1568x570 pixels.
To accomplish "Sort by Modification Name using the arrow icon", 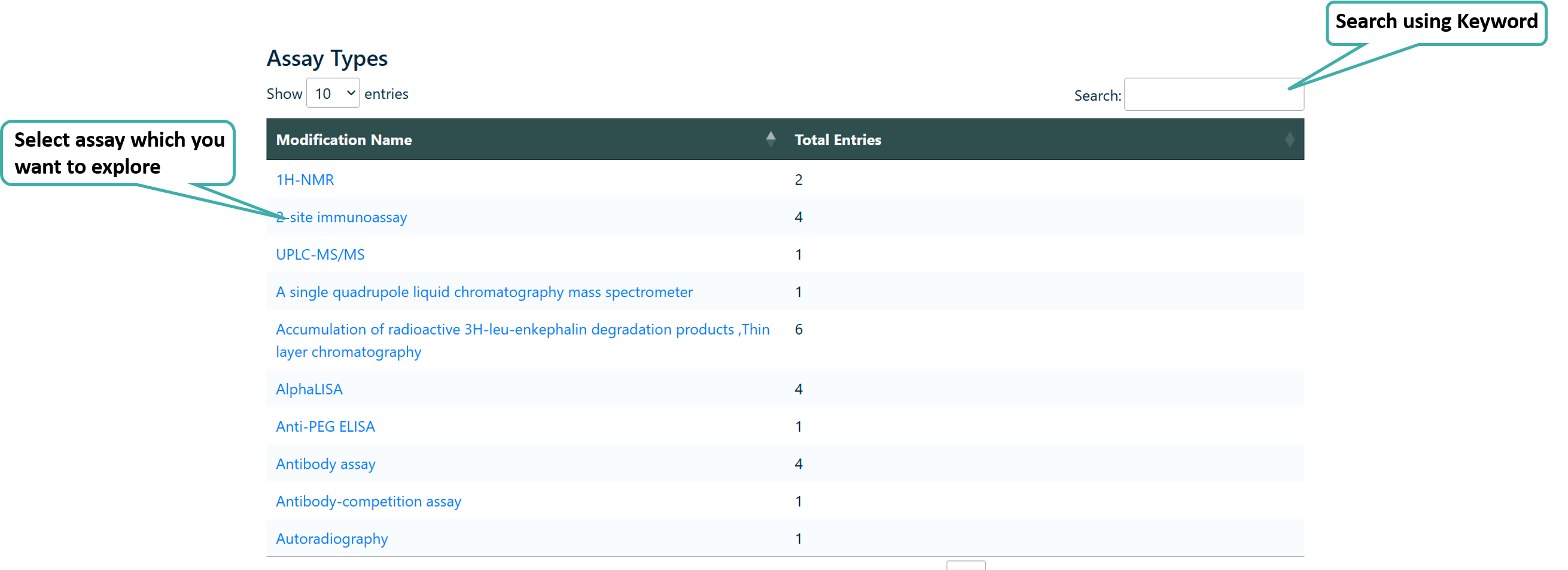I will tap(770, 140).
